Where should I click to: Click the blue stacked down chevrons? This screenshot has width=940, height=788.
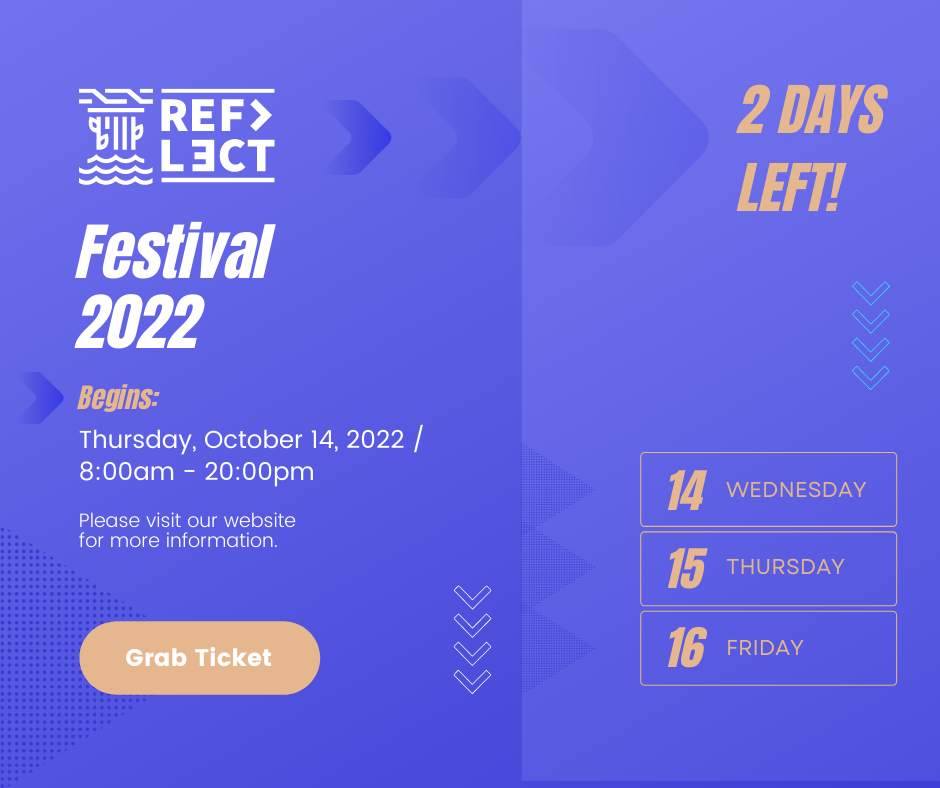coord(870,336)
